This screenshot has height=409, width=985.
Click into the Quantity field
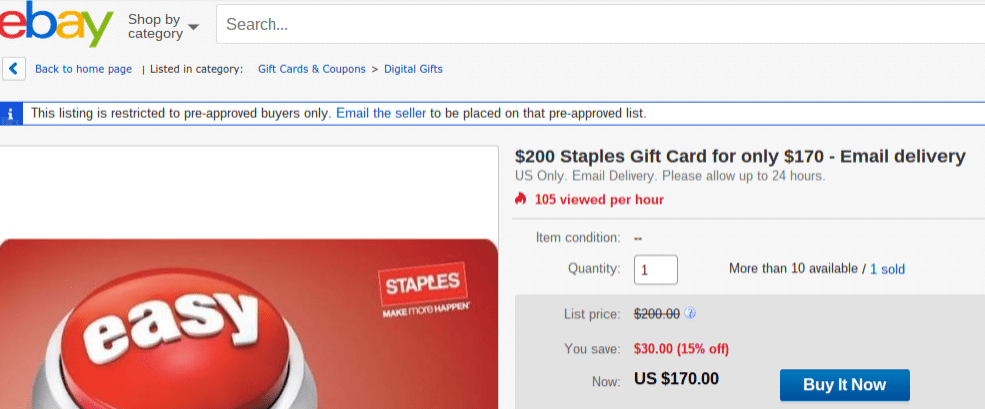[655, 269]
